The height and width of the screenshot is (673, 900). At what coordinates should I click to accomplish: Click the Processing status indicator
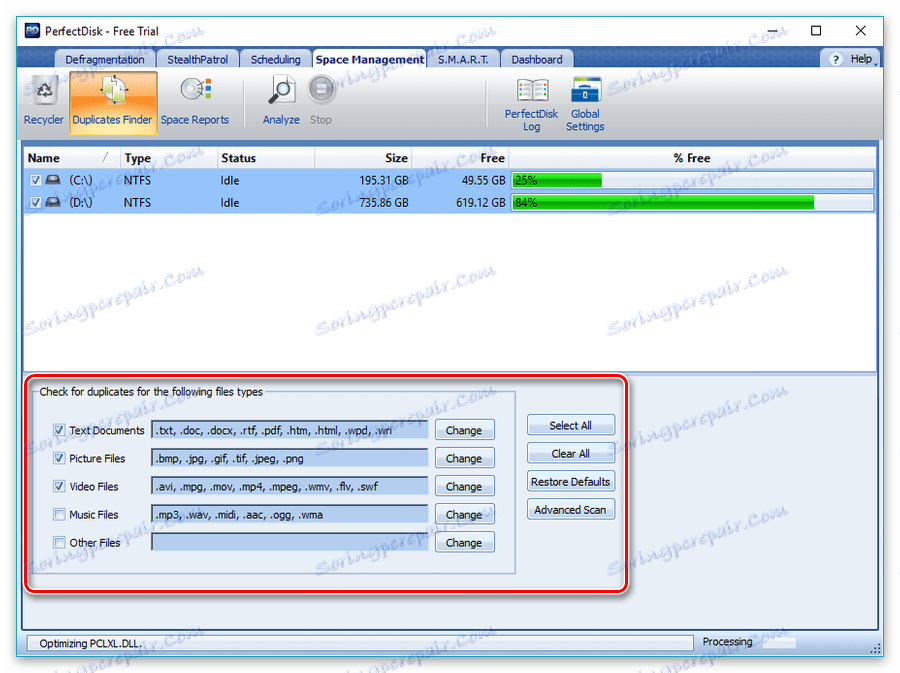727,641
